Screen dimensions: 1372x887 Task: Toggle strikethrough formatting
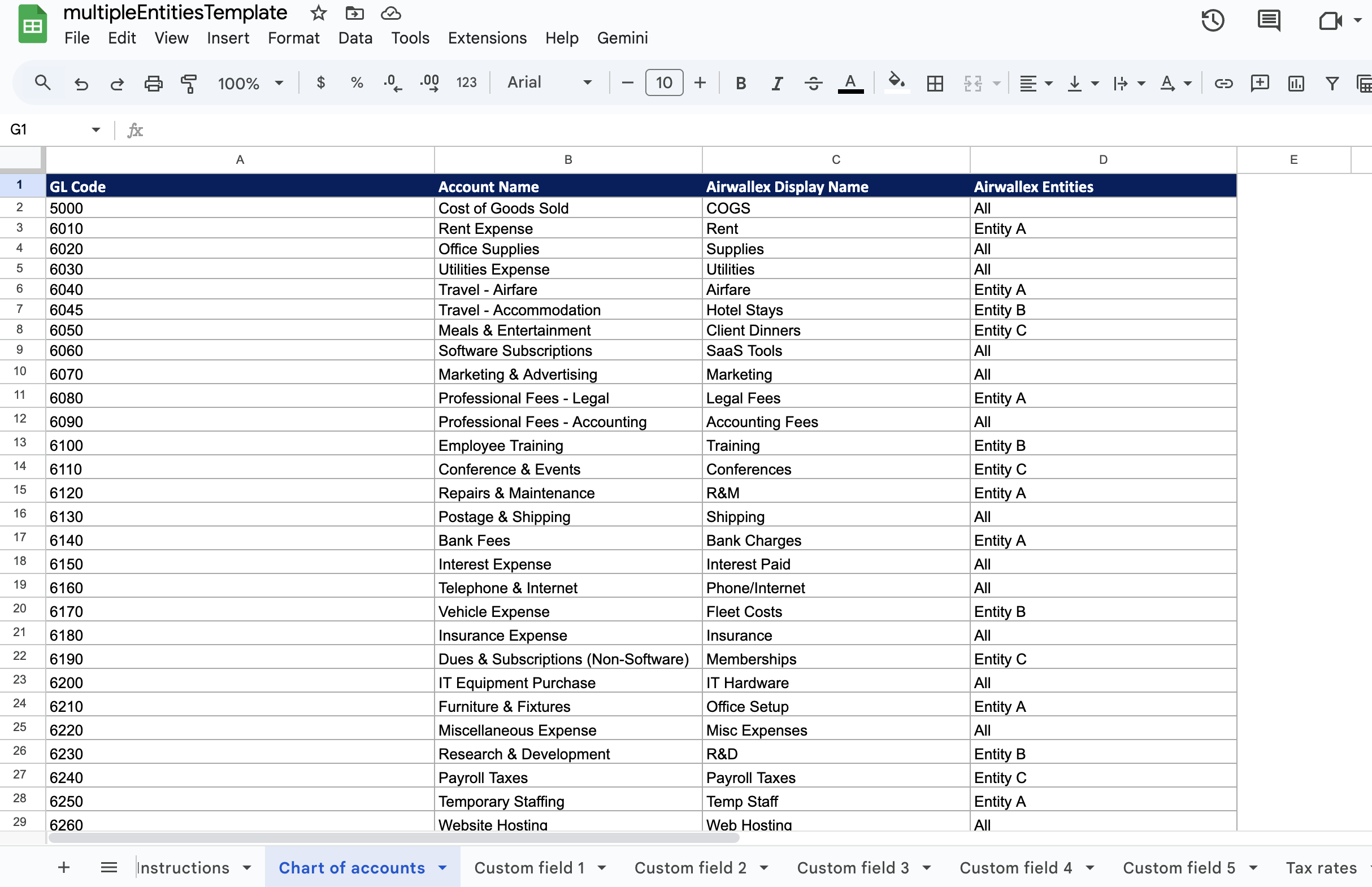point(813,82)
